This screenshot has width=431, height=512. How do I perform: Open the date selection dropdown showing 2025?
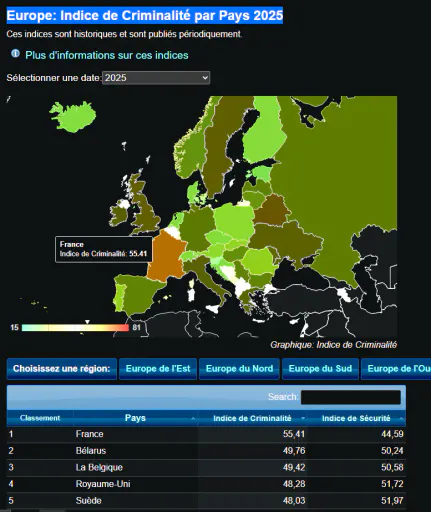[x=156, y=78]
